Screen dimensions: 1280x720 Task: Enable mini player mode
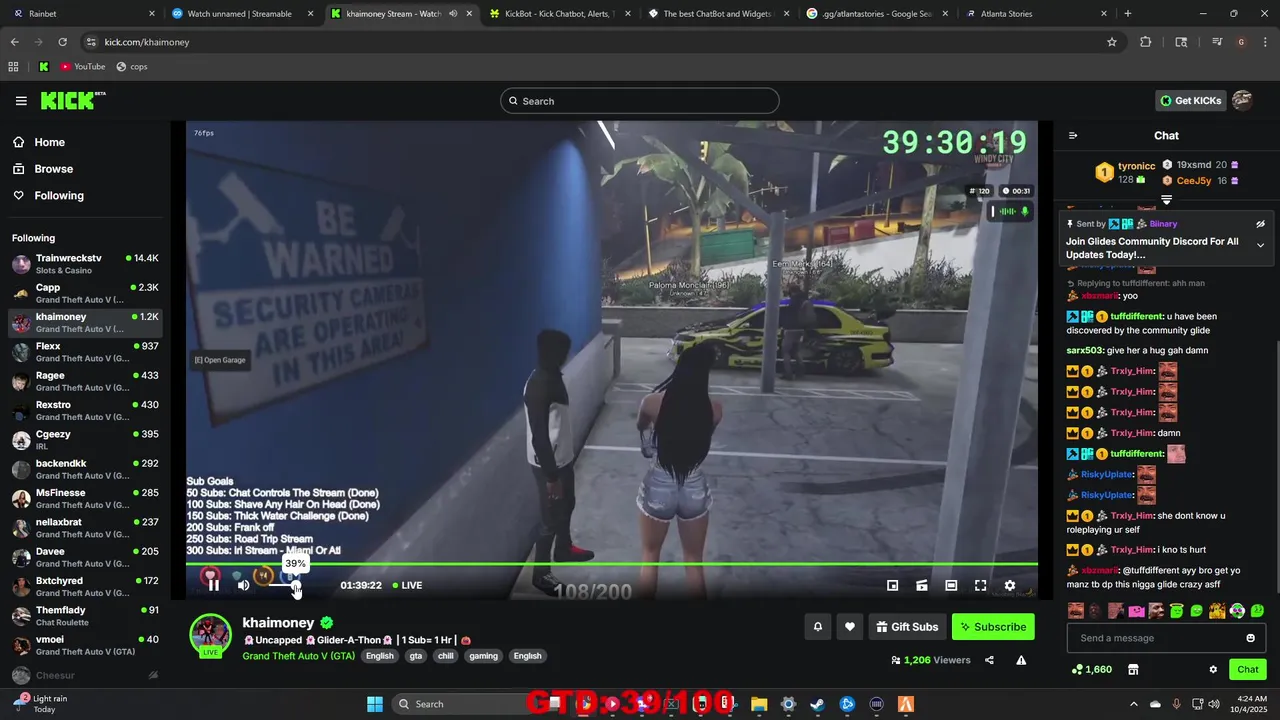click(893, 585)
